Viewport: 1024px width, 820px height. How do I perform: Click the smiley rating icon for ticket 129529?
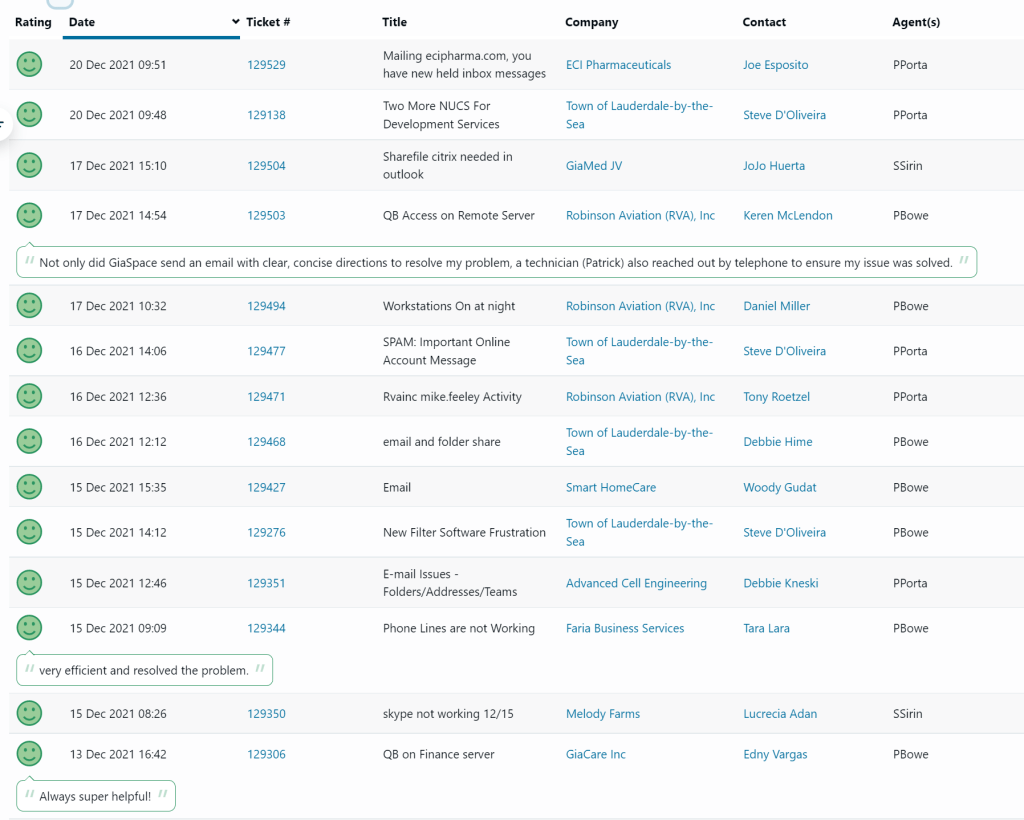click(x=29, y=65)
